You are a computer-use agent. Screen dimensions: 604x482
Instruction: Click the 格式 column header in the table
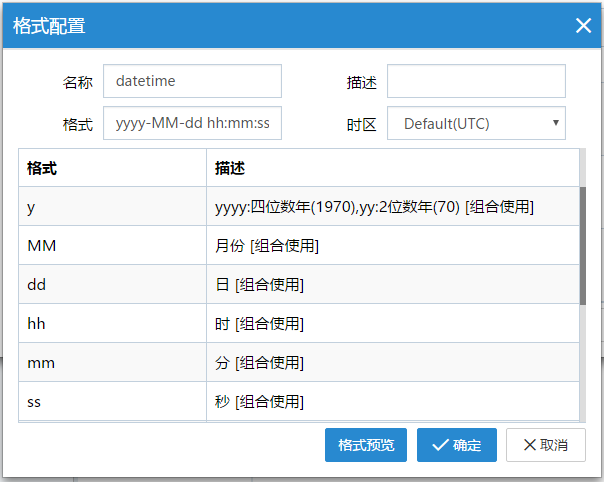[x=112, y=168]
